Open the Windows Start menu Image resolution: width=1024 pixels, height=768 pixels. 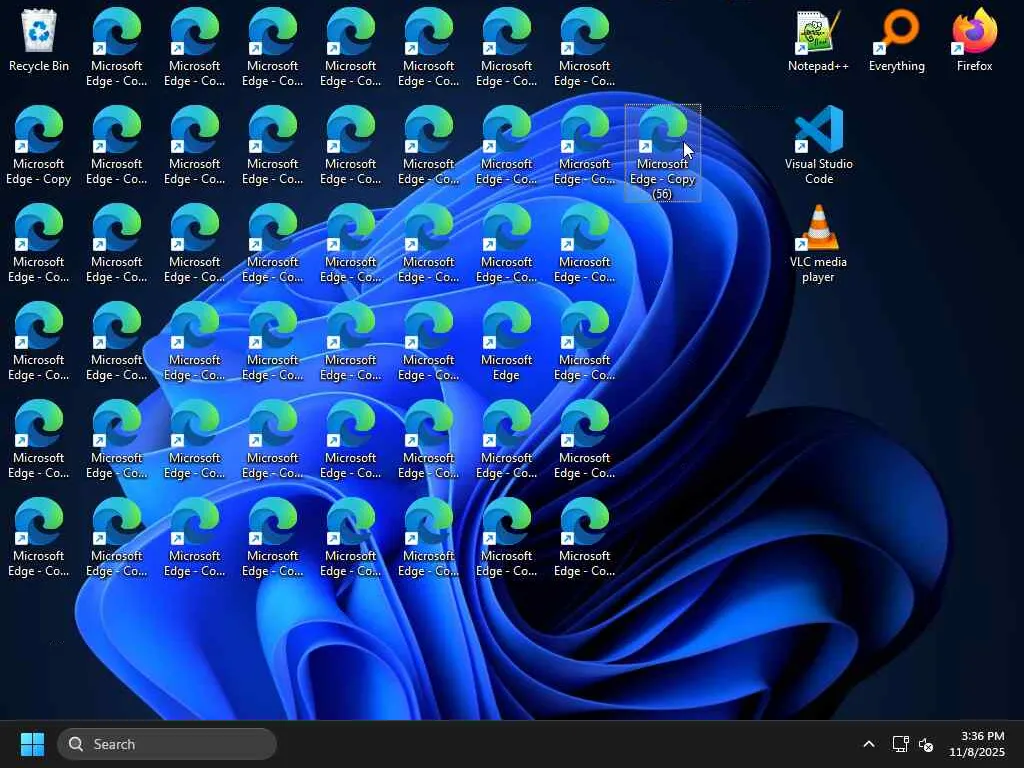(32, 744)
